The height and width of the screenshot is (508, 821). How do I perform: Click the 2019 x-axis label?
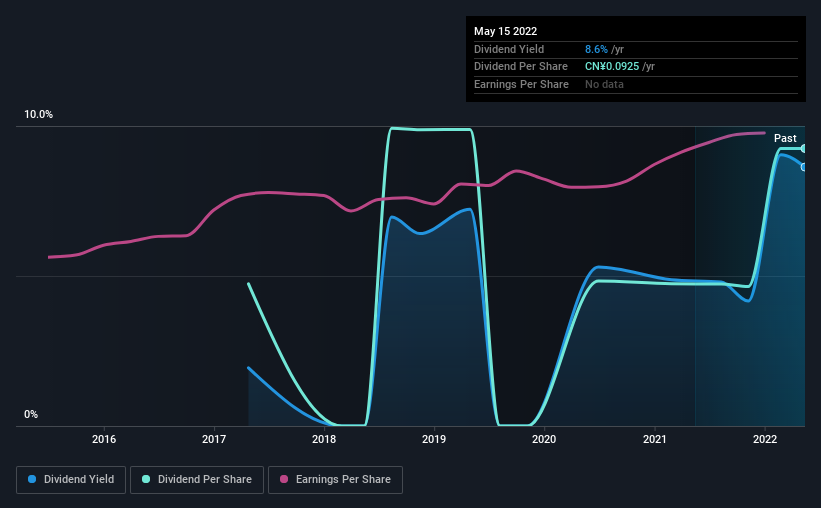[434, 439]
